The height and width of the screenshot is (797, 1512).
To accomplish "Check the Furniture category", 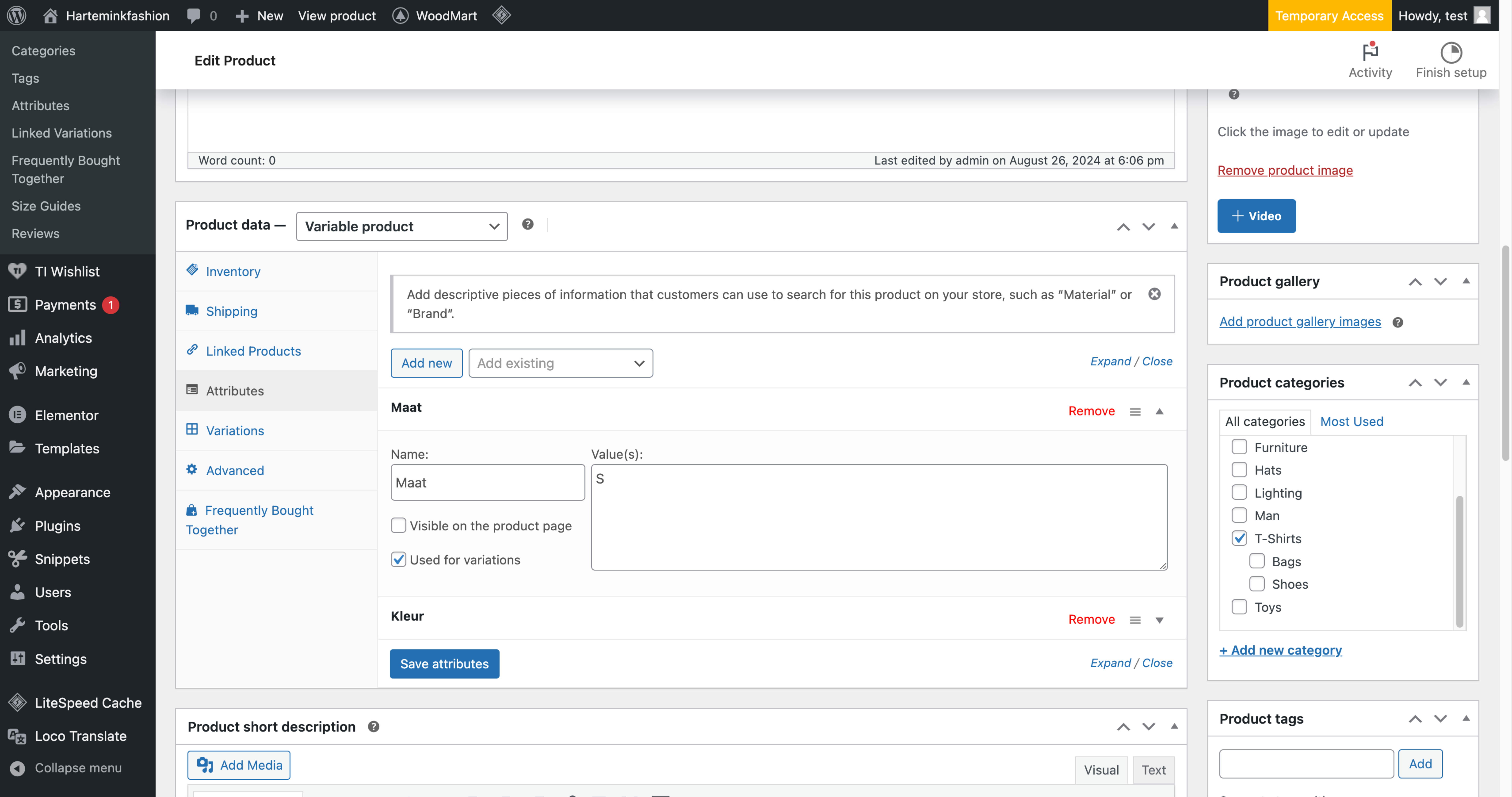I will point(1239,447).
